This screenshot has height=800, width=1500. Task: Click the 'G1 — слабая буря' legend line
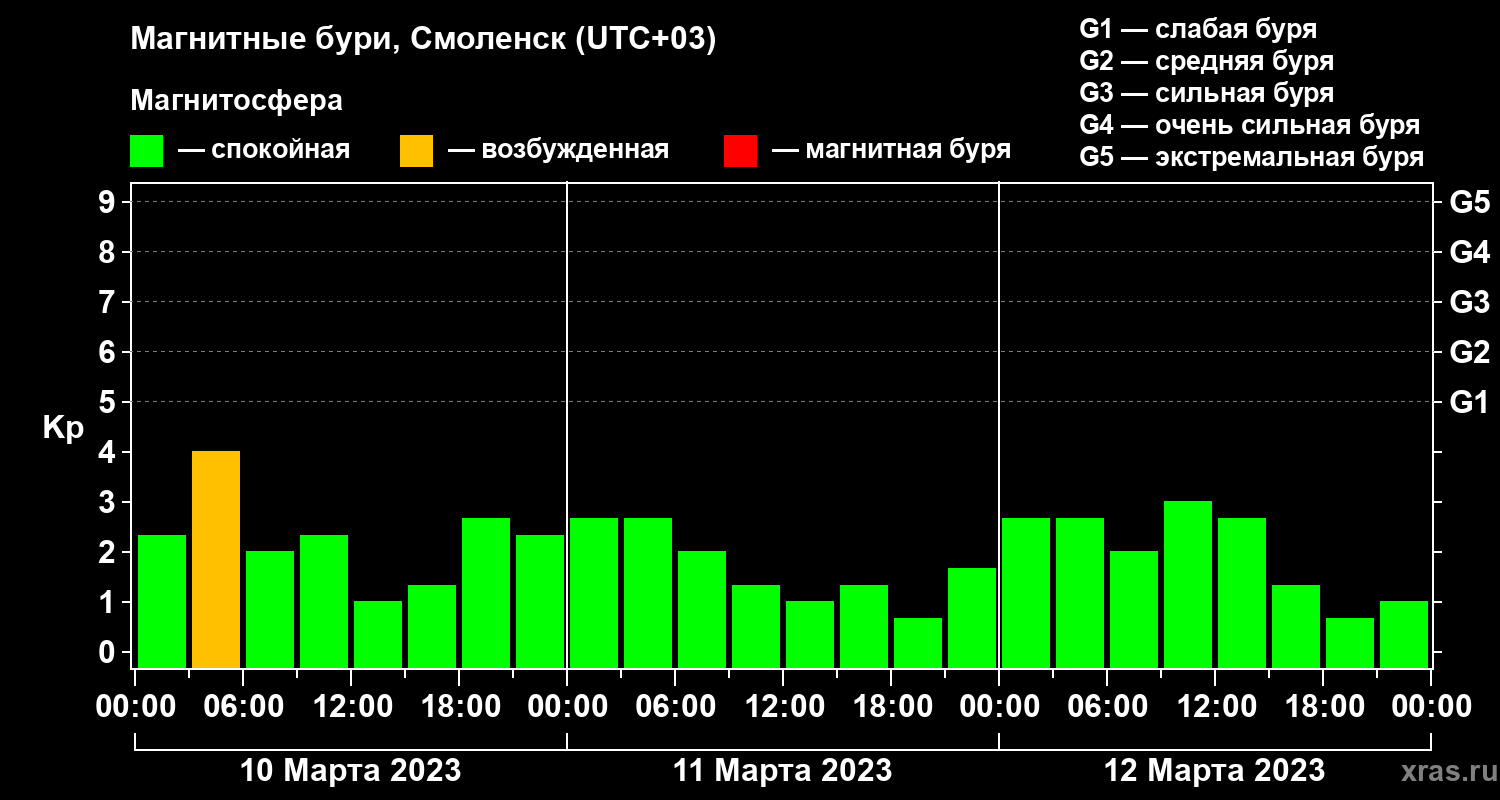(1198, 29)
